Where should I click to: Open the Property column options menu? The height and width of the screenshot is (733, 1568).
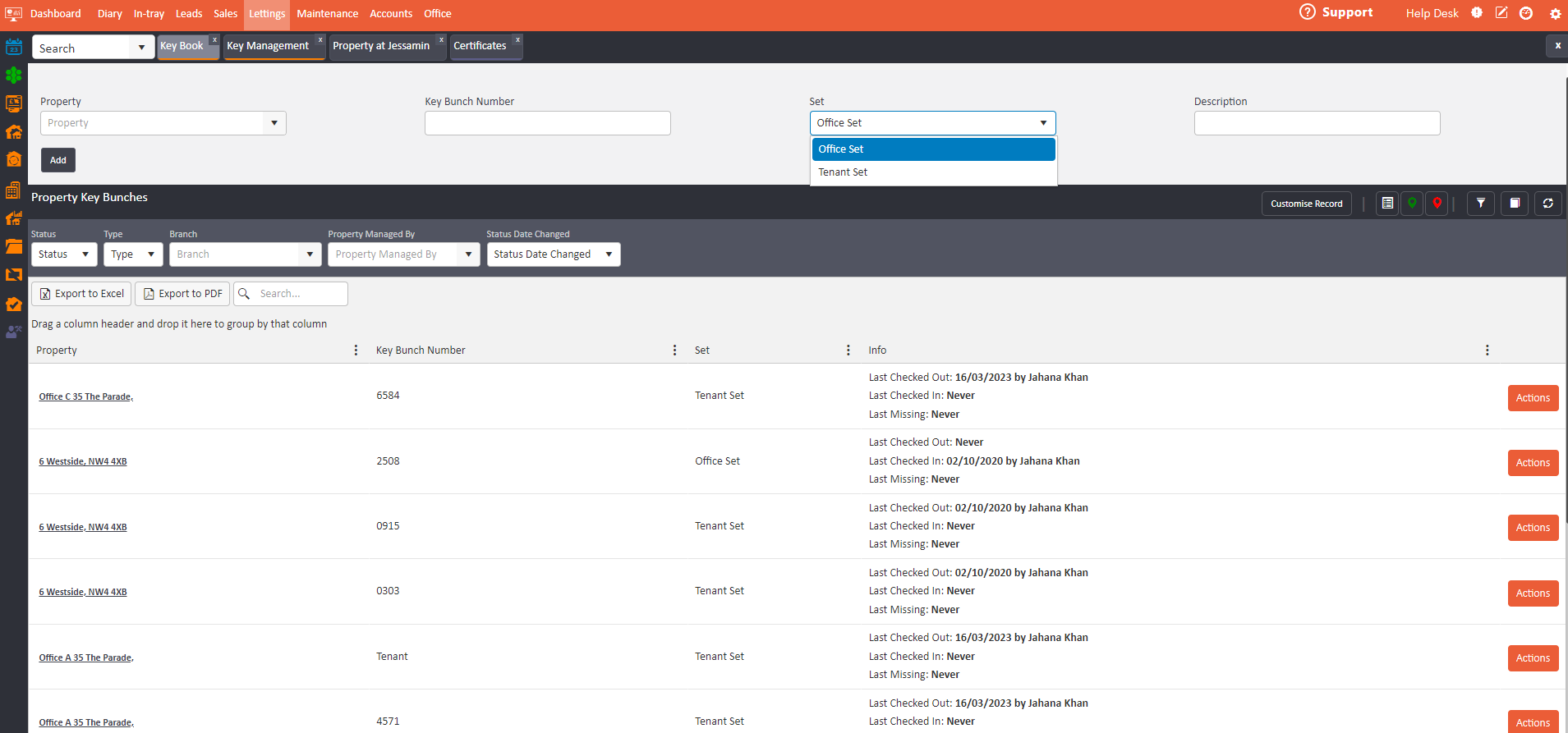point(356,350)
